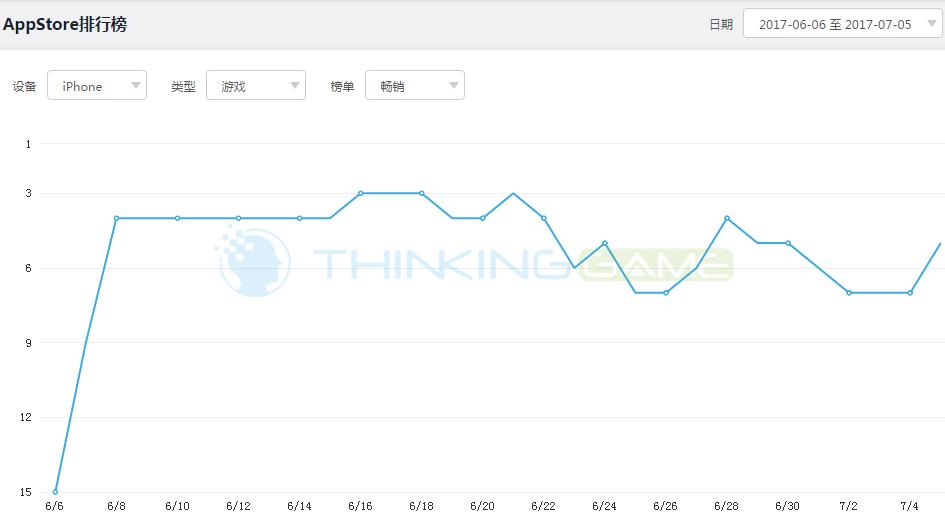Image resolution: width=945 pixels, height=521 pixels.
Task: Click the 6/10 data point marker
Action: coord(177,218)
